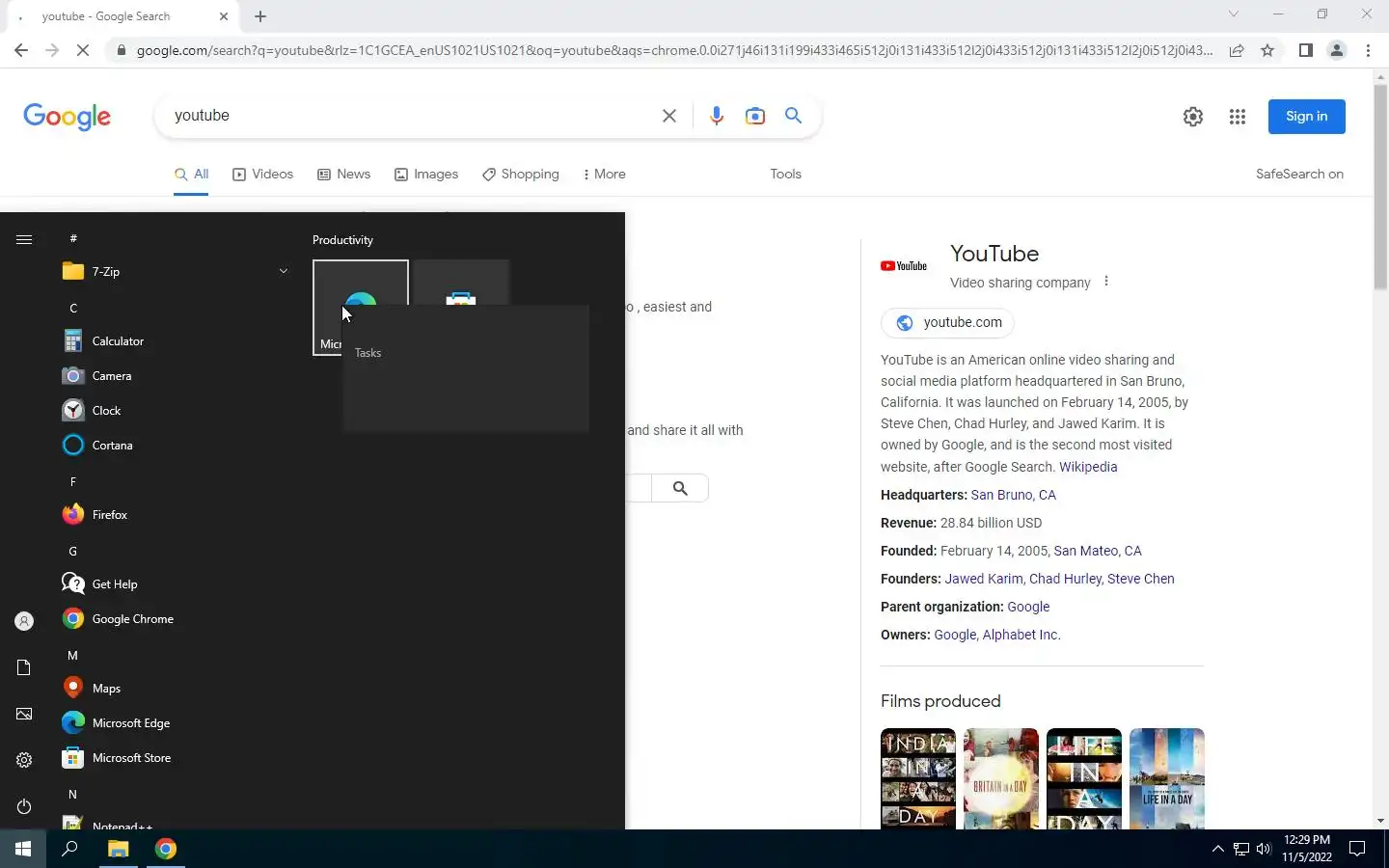Viewport: 1389px width, 868px height.
Task: Open taskbar search magnifier
Action: click(69, 849)
